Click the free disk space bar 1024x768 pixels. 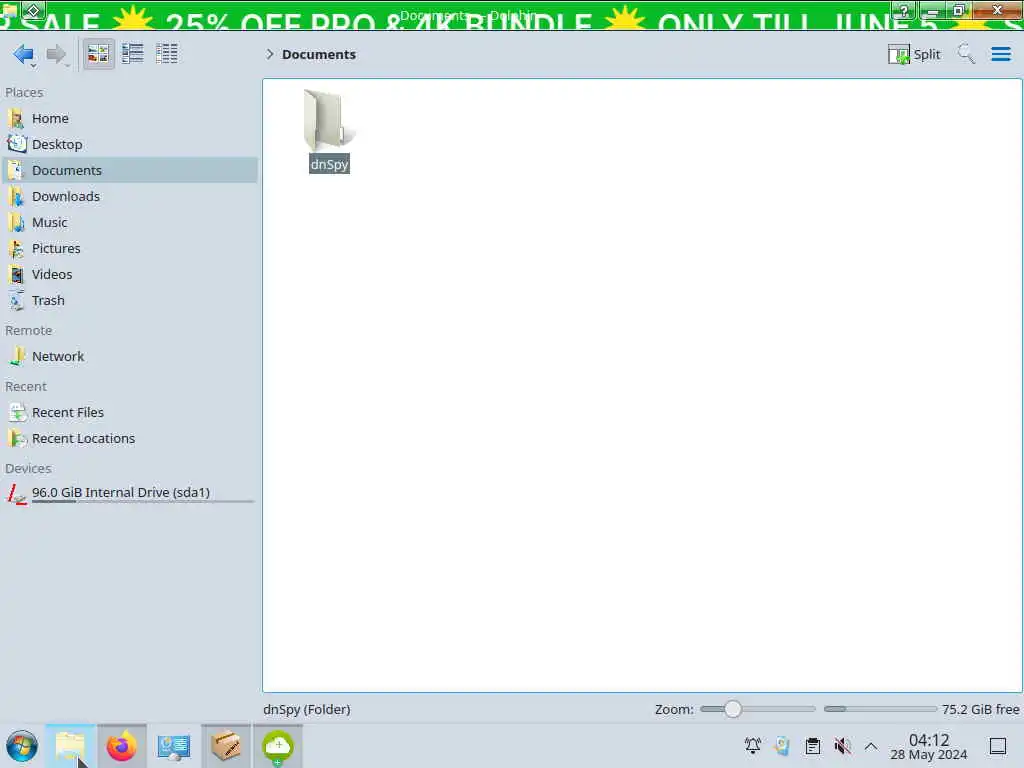coord(880,709)
